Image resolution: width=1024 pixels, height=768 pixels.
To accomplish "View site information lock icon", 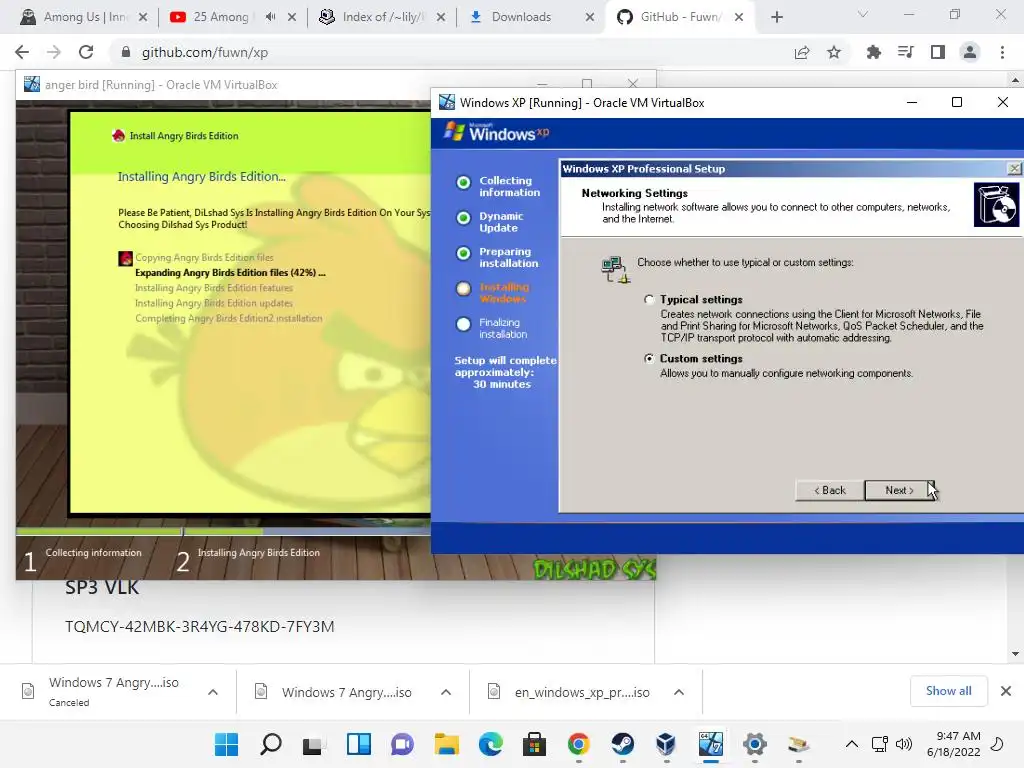I will coord(126,52).
